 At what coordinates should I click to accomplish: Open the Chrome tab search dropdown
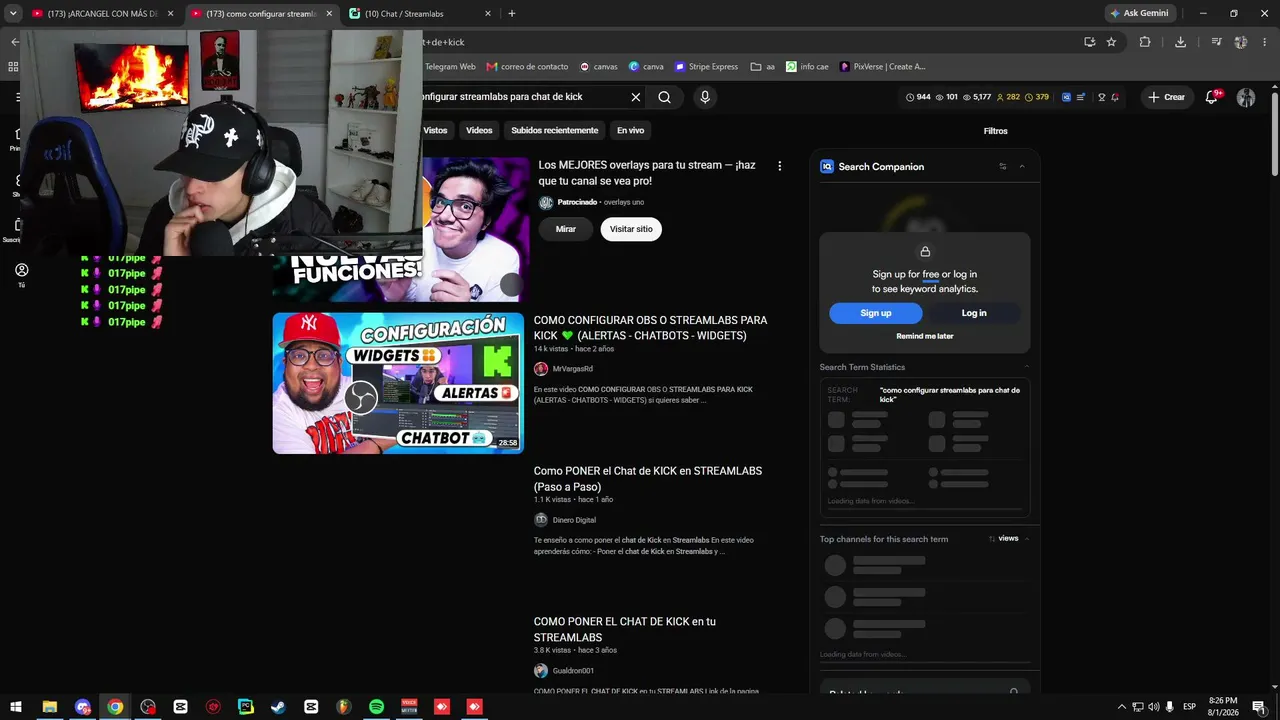13,13
